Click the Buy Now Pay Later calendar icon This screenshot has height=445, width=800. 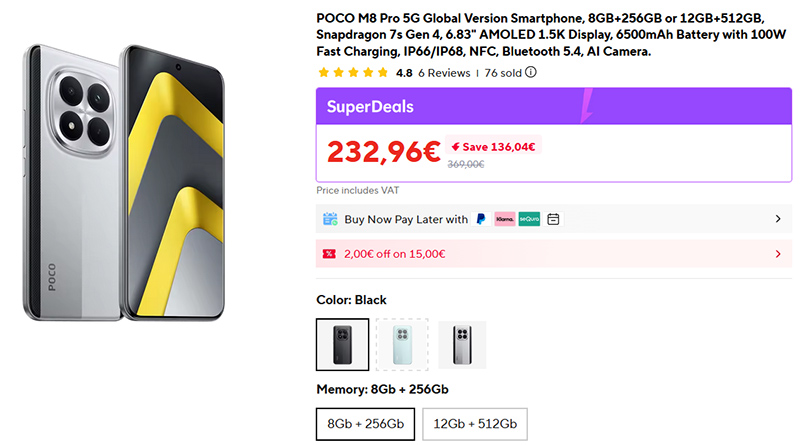pos(330,219)
